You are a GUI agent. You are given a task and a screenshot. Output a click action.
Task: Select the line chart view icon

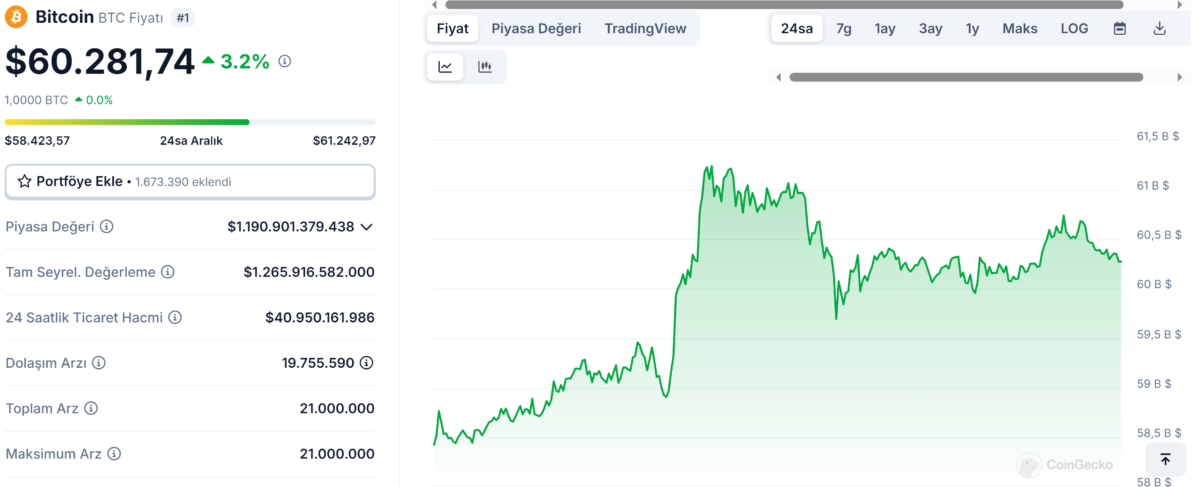pos(445,67)
